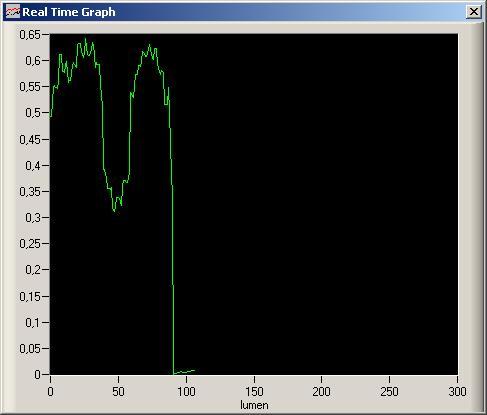Click the 300 x-axis label
The height and width of the screenshot is (415, 487).
457,392
